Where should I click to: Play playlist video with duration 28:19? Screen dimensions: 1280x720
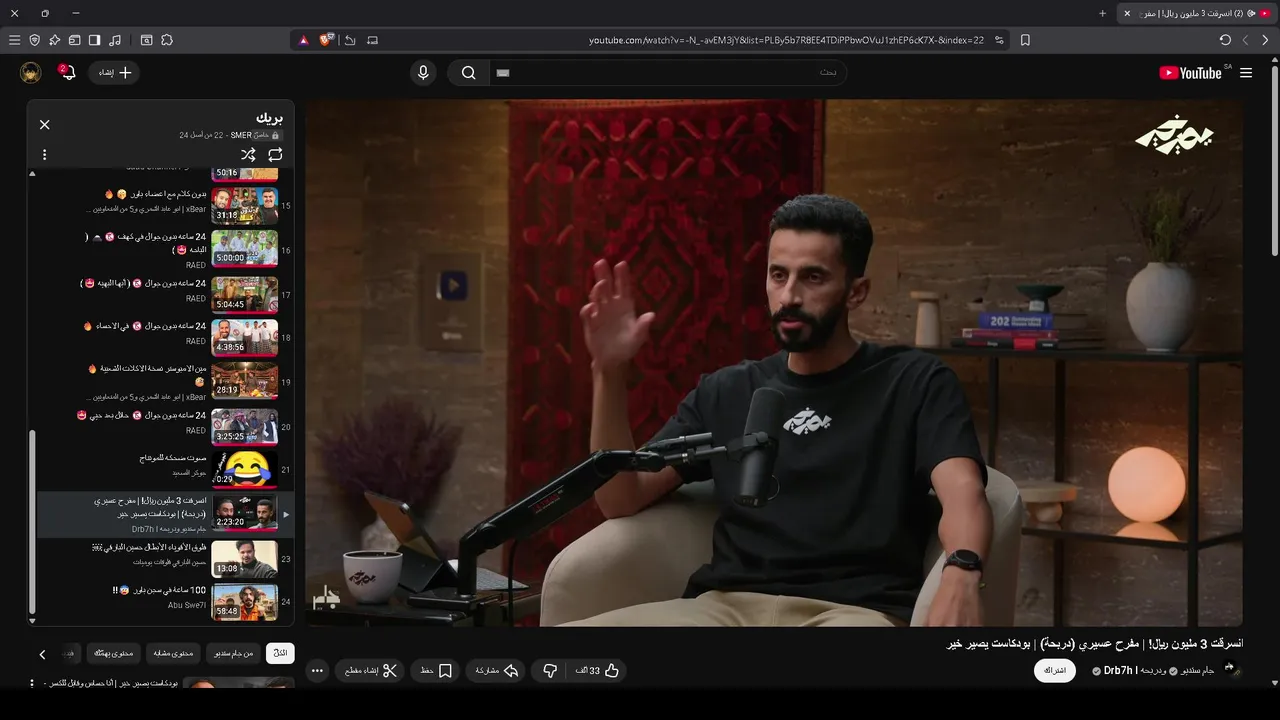point(163,382)
